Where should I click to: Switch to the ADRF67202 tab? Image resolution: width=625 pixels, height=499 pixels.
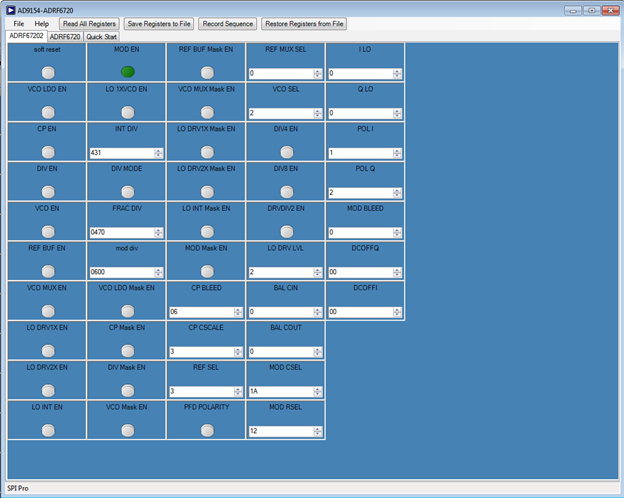coord(26,36)
